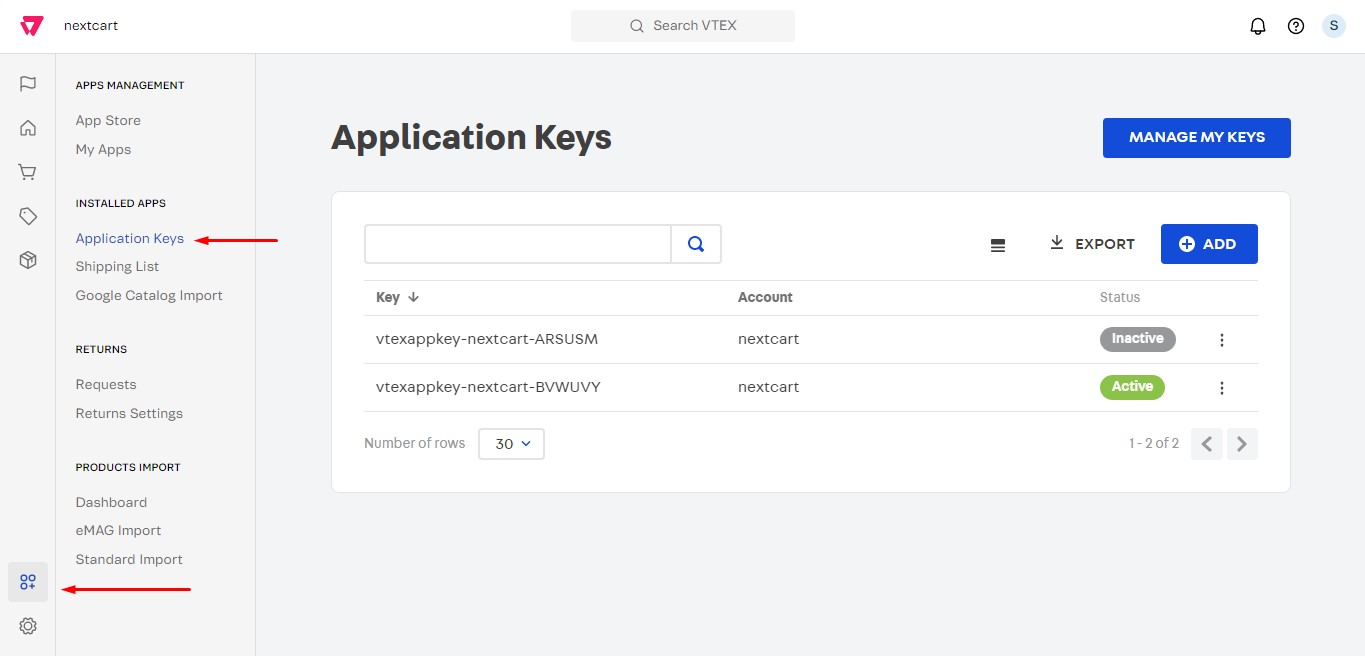Open Standard Import in the sidebar
The image size is (1365, 656).
click(129, 559)
